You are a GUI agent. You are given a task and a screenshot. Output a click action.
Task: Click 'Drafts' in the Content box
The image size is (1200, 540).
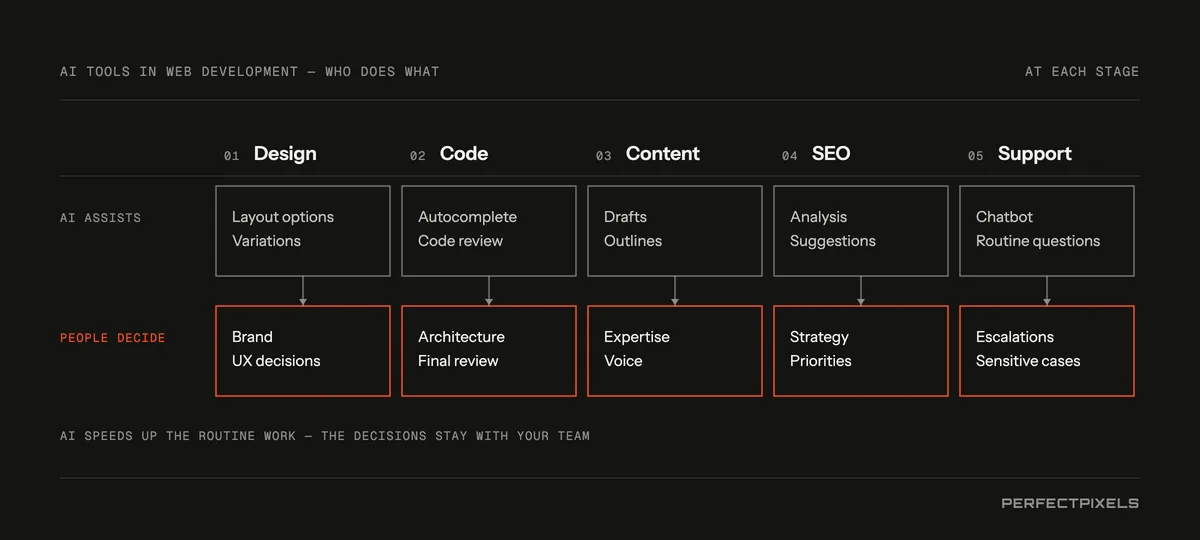(x=625, y=217)
